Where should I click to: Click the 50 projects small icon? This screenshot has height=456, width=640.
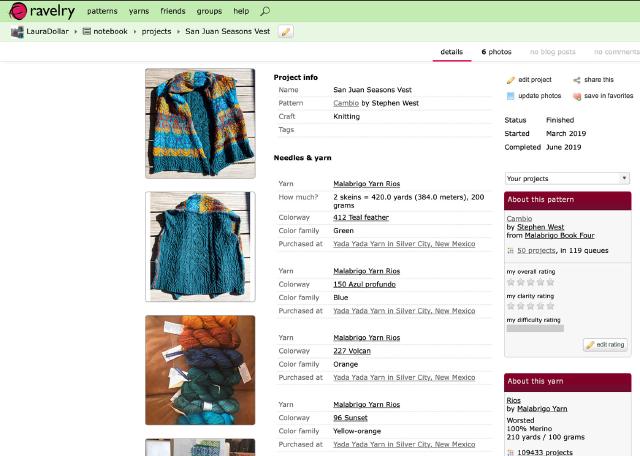[x=510, y=251]
